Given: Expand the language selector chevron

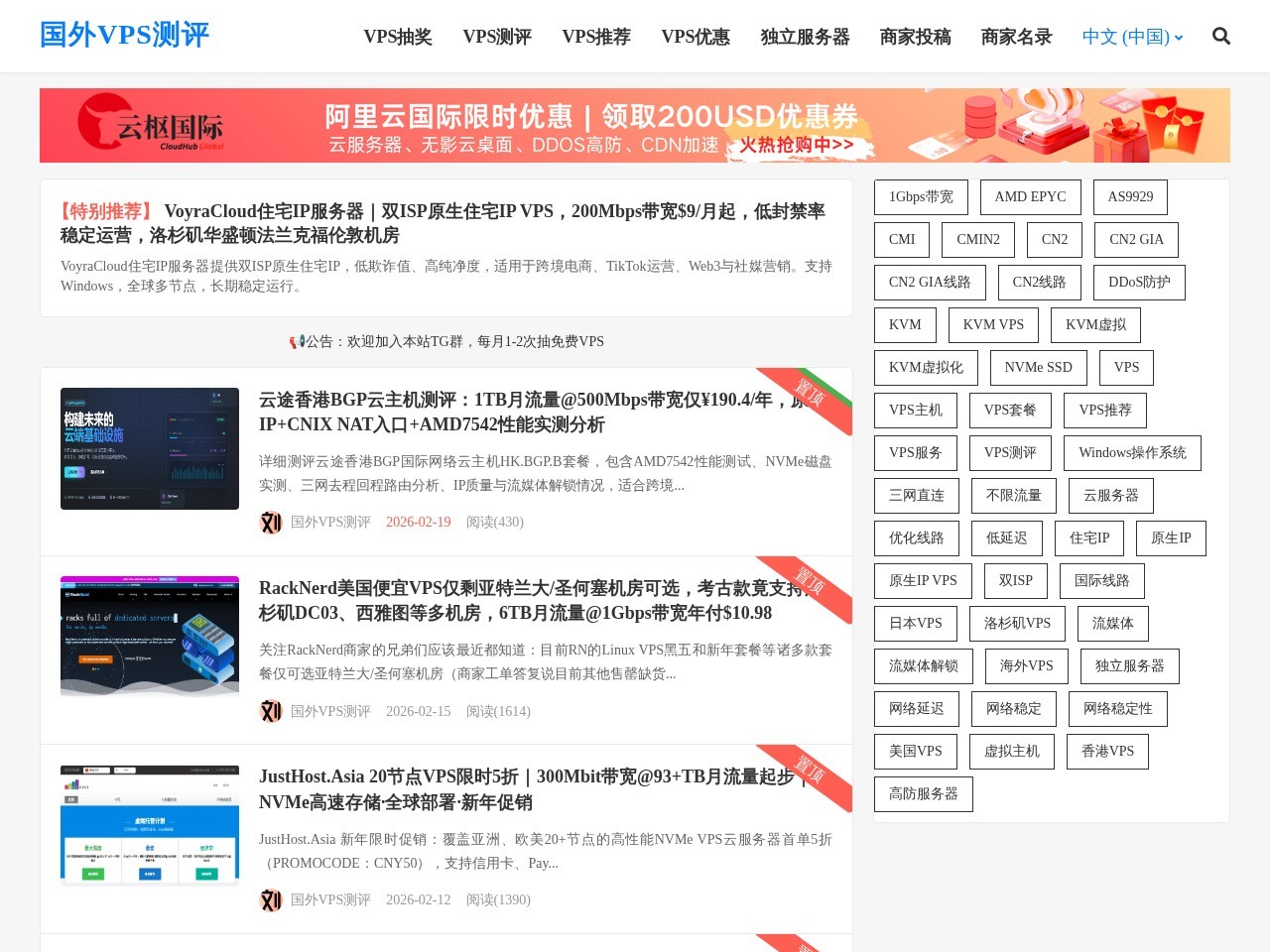Looking at the screenshot, I should click(x=1179, y=39).
